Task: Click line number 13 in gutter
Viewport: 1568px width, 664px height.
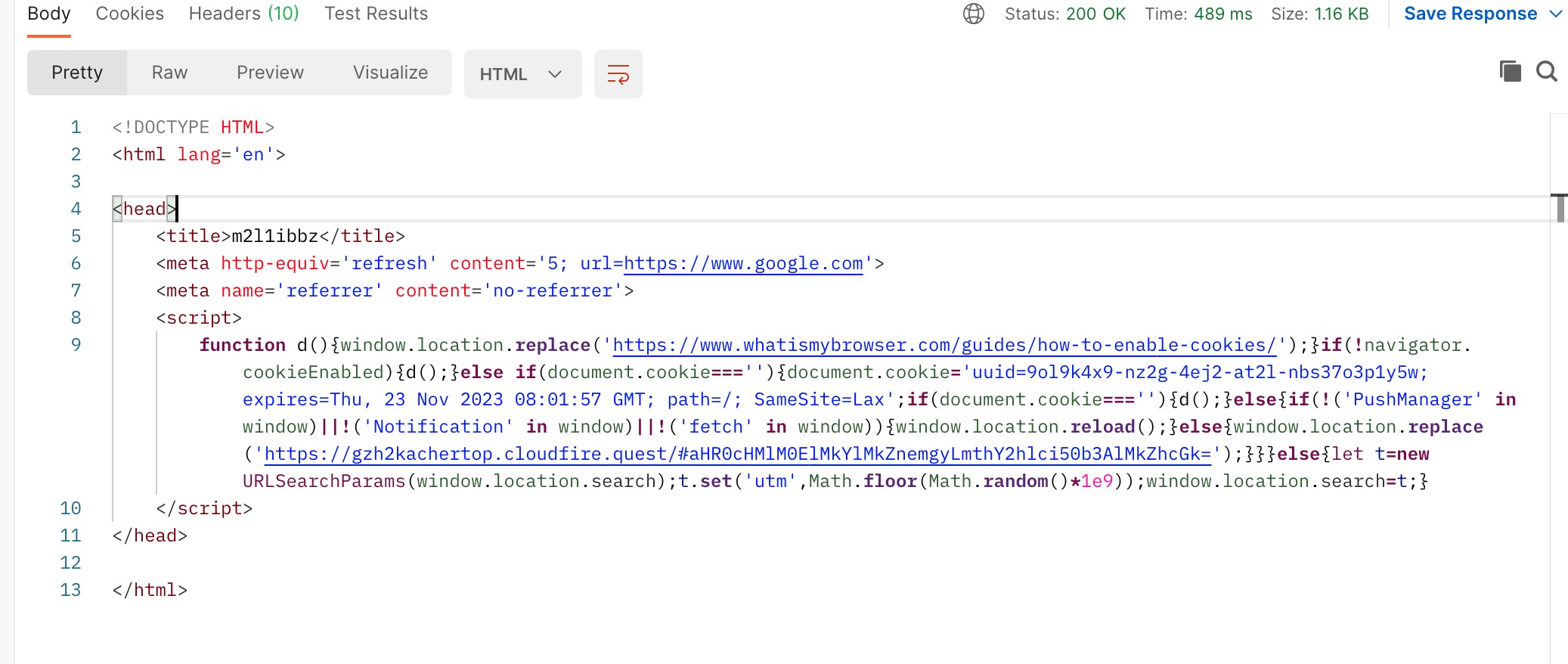Action: [x=70, y=590]
